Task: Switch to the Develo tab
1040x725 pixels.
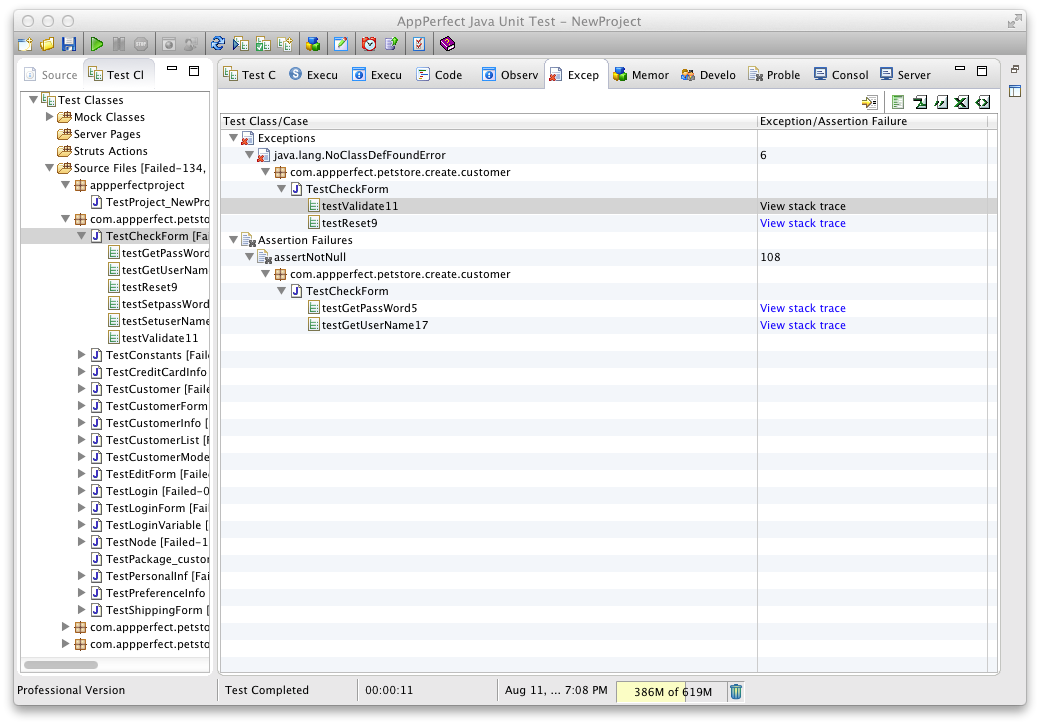Action: tap(708, 75)
